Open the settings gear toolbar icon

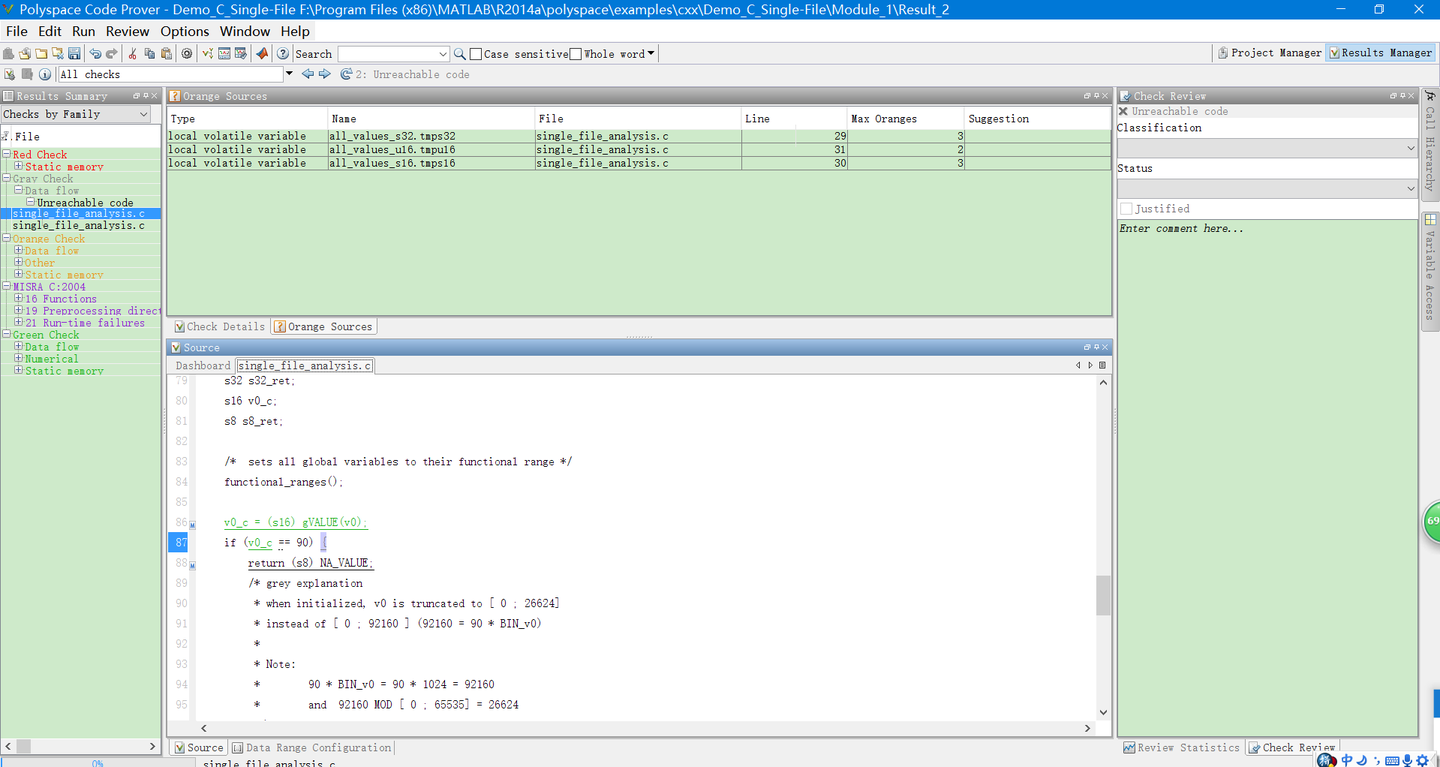[x=187, y=54]
